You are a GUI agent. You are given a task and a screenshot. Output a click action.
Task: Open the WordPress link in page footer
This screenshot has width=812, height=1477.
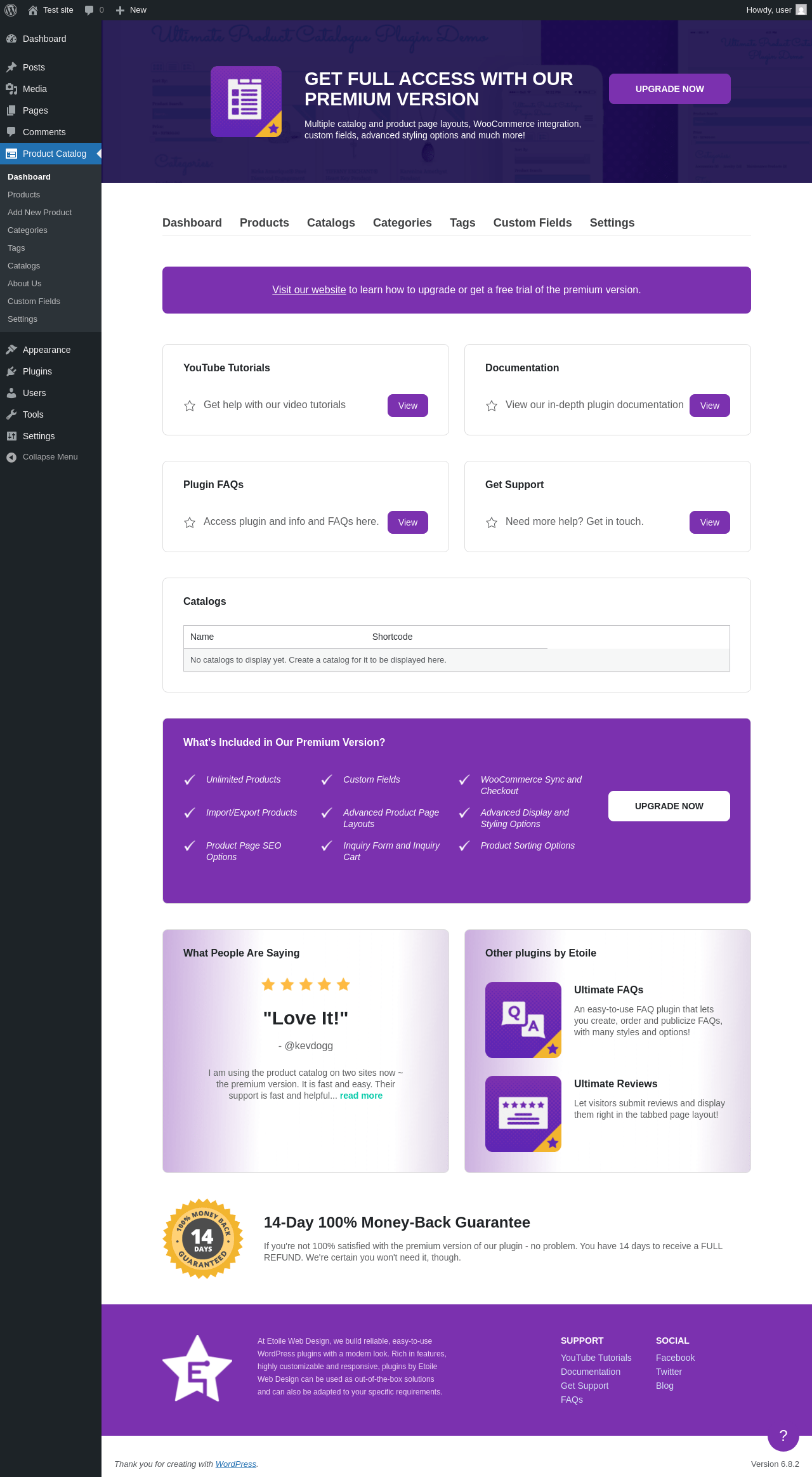point(236,1464)
